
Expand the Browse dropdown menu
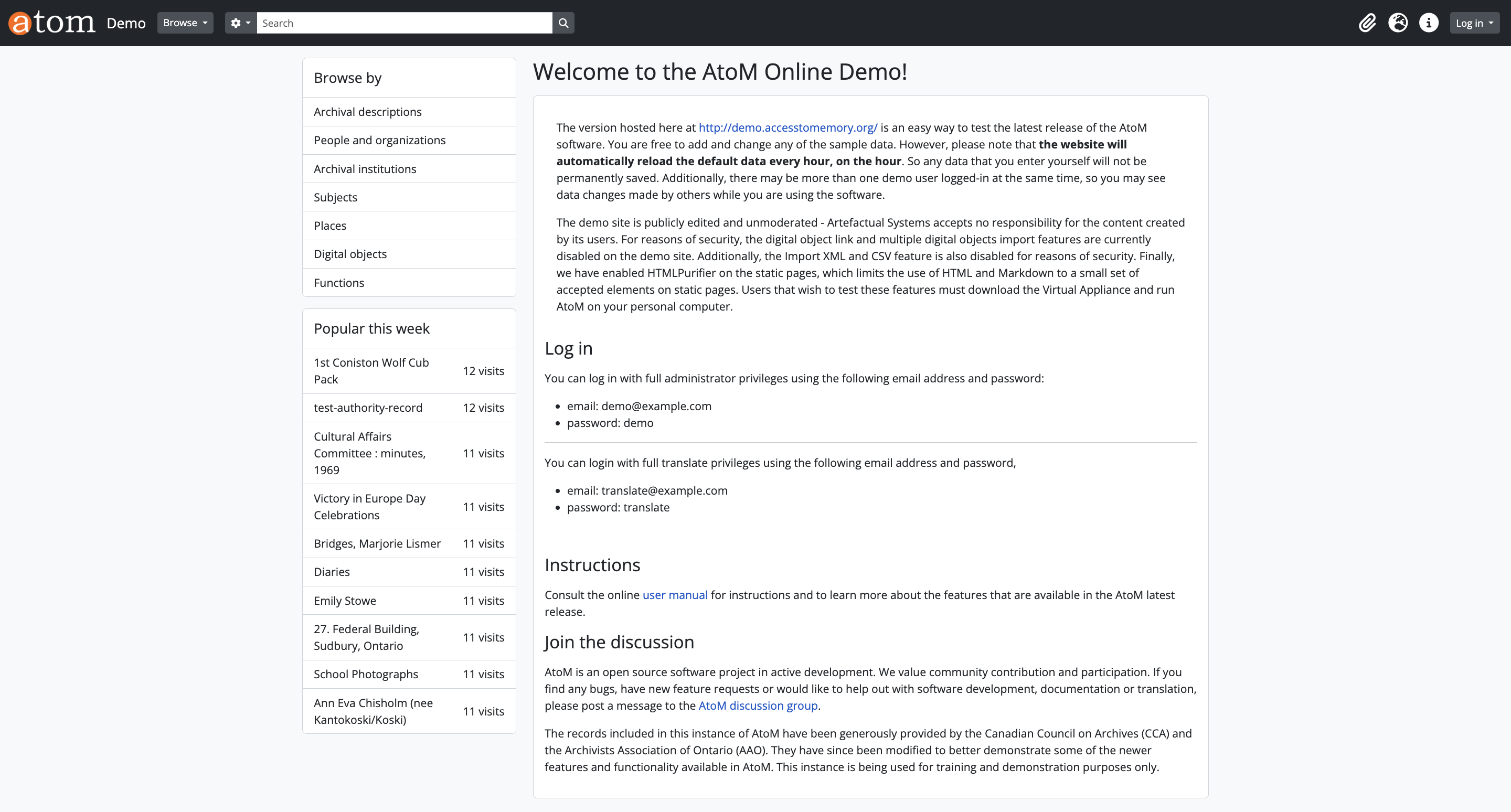(185, 23)
